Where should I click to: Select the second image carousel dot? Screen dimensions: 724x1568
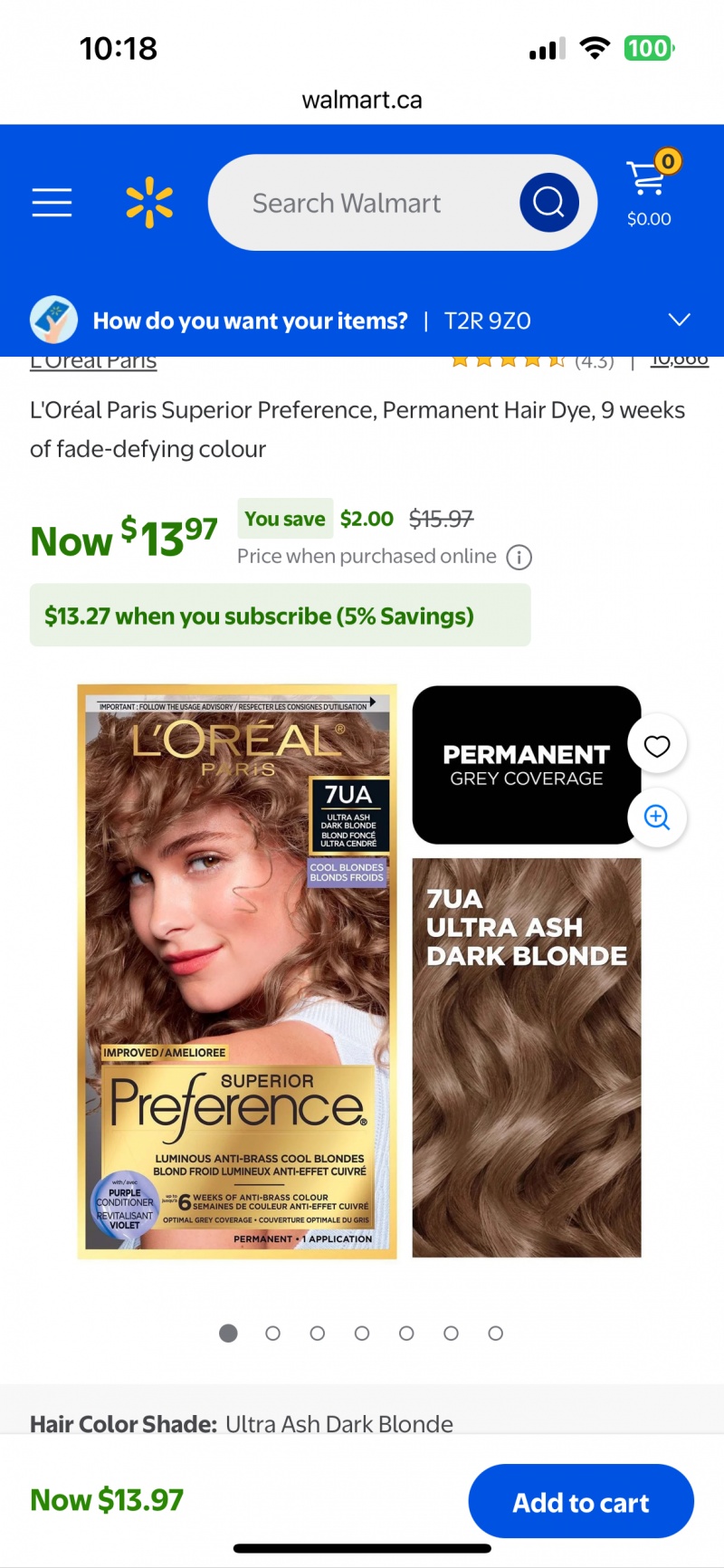272,1334
